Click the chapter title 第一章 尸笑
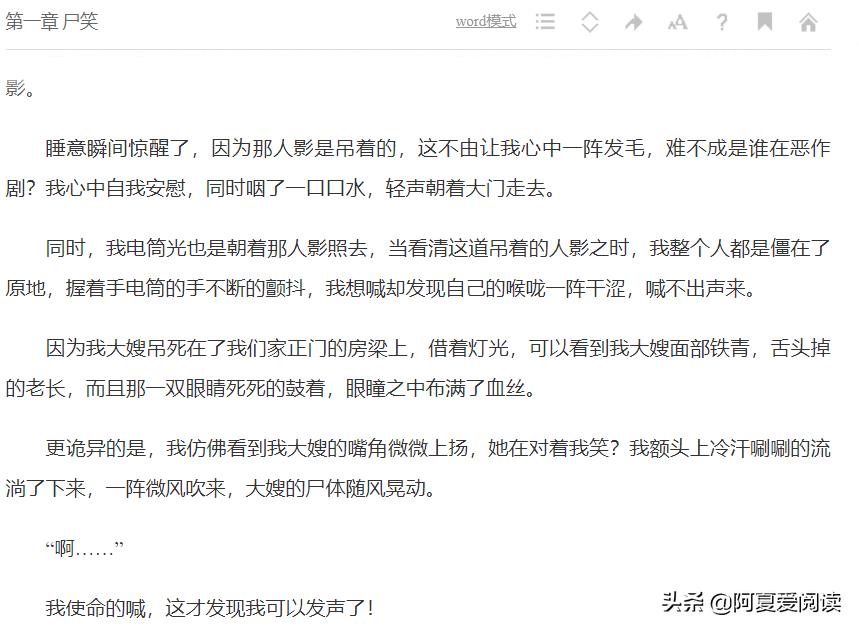Image resolution: width=859 pixels, height=631 pixels. (x=51, y=21)
